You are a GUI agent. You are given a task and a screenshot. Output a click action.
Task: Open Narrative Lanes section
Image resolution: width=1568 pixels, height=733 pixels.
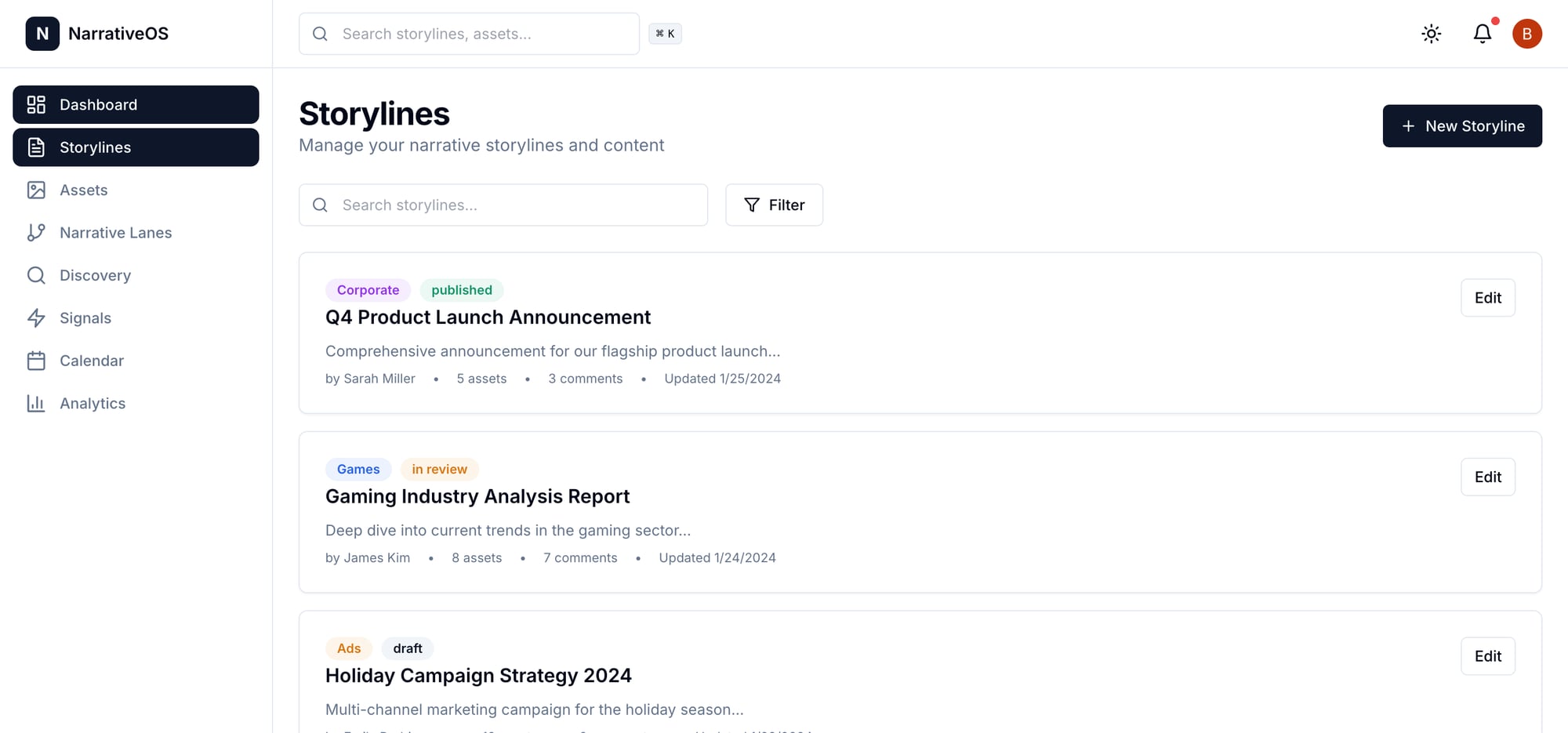click(136, 233)
